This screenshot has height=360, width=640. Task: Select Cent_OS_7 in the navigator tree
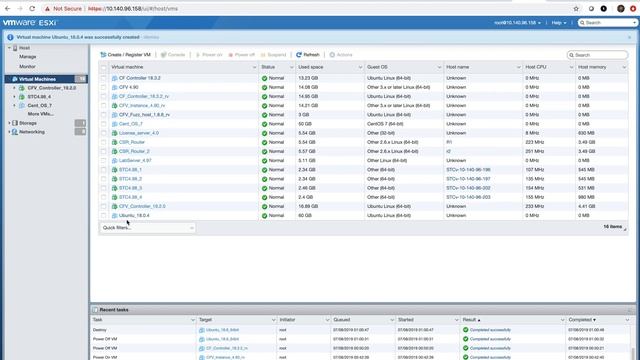click(x=40, y=105)
